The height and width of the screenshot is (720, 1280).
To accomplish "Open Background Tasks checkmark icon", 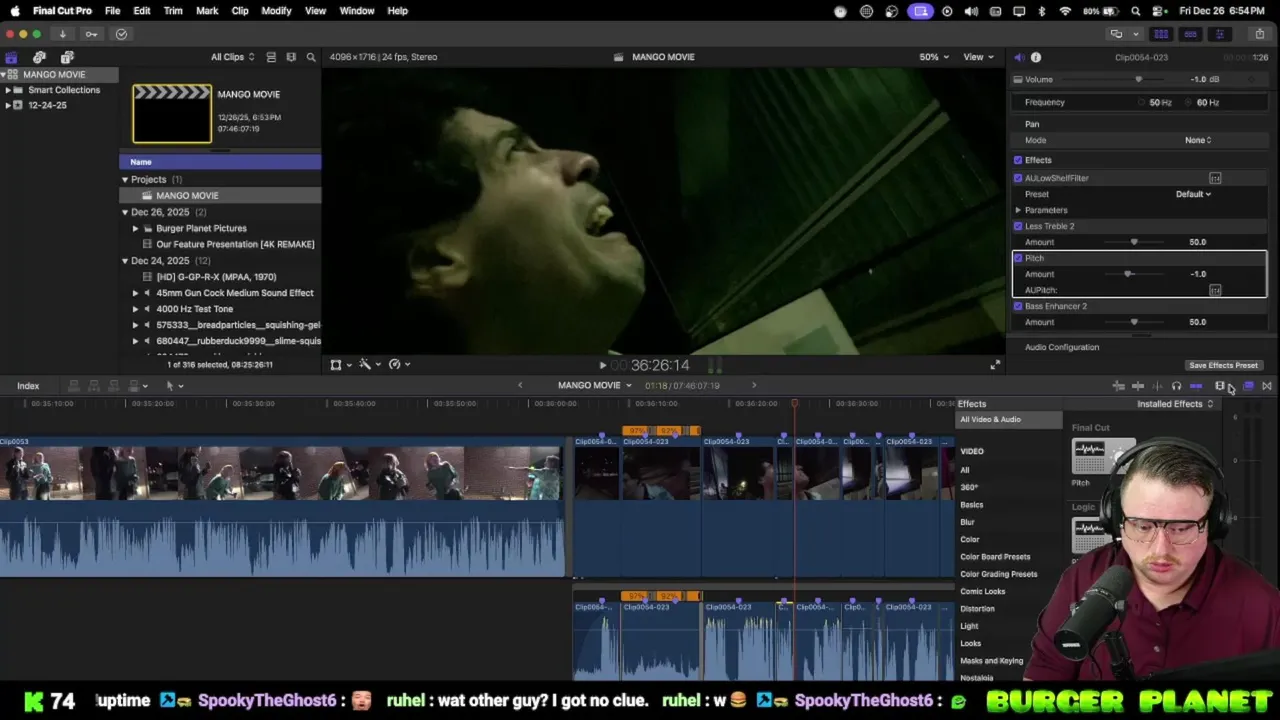I will [121, 34].
